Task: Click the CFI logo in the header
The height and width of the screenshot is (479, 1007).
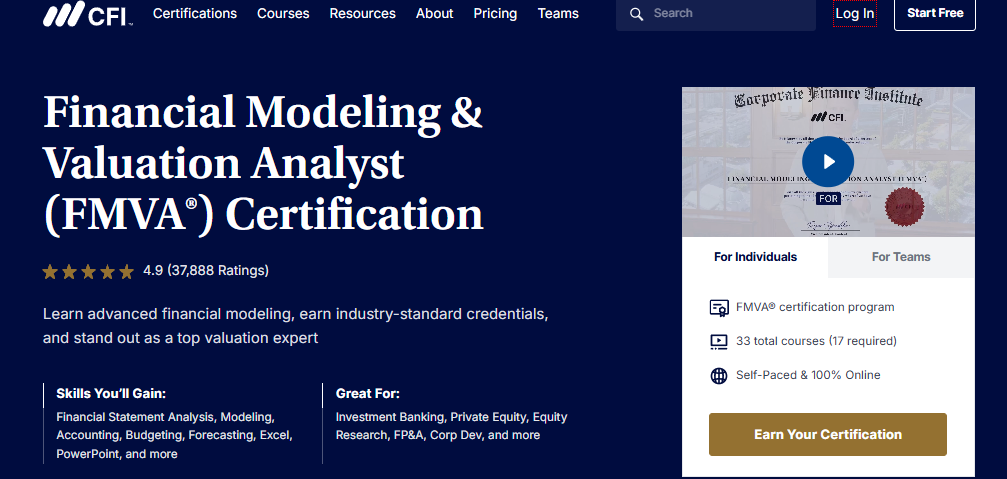Action: (87, 14)
